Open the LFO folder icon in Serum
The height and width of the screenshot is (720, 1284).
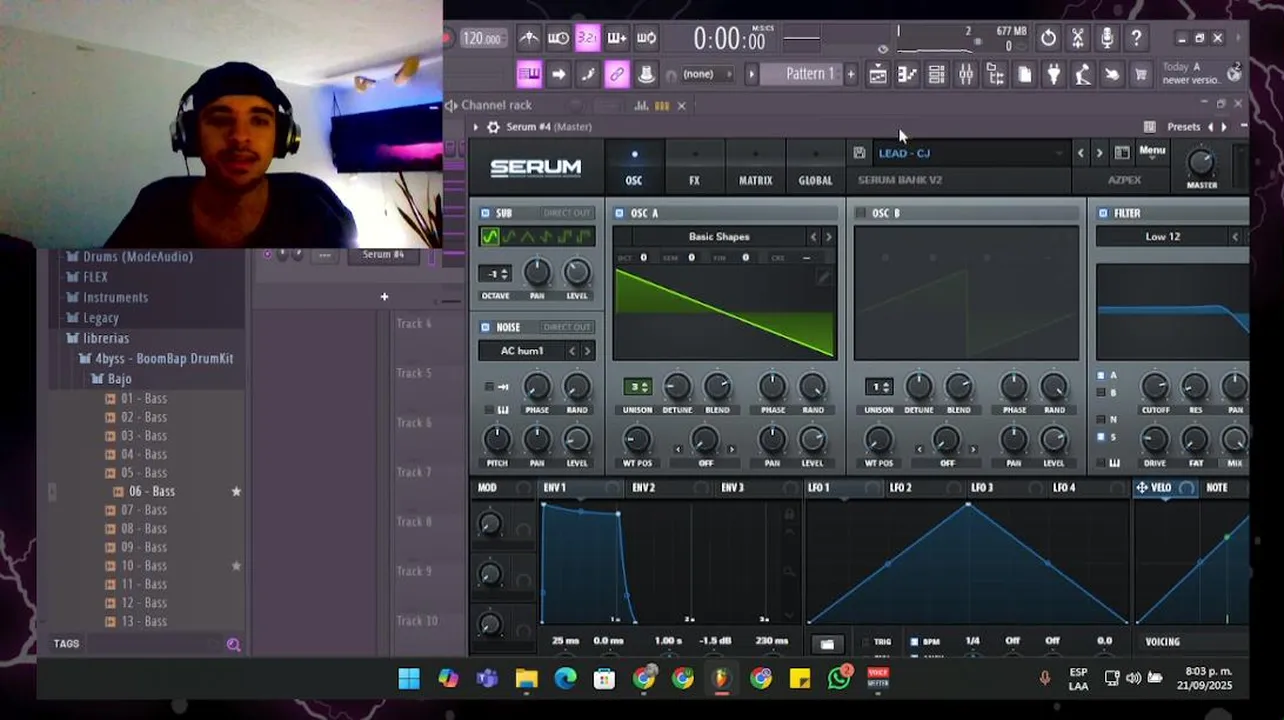(827, 644)
